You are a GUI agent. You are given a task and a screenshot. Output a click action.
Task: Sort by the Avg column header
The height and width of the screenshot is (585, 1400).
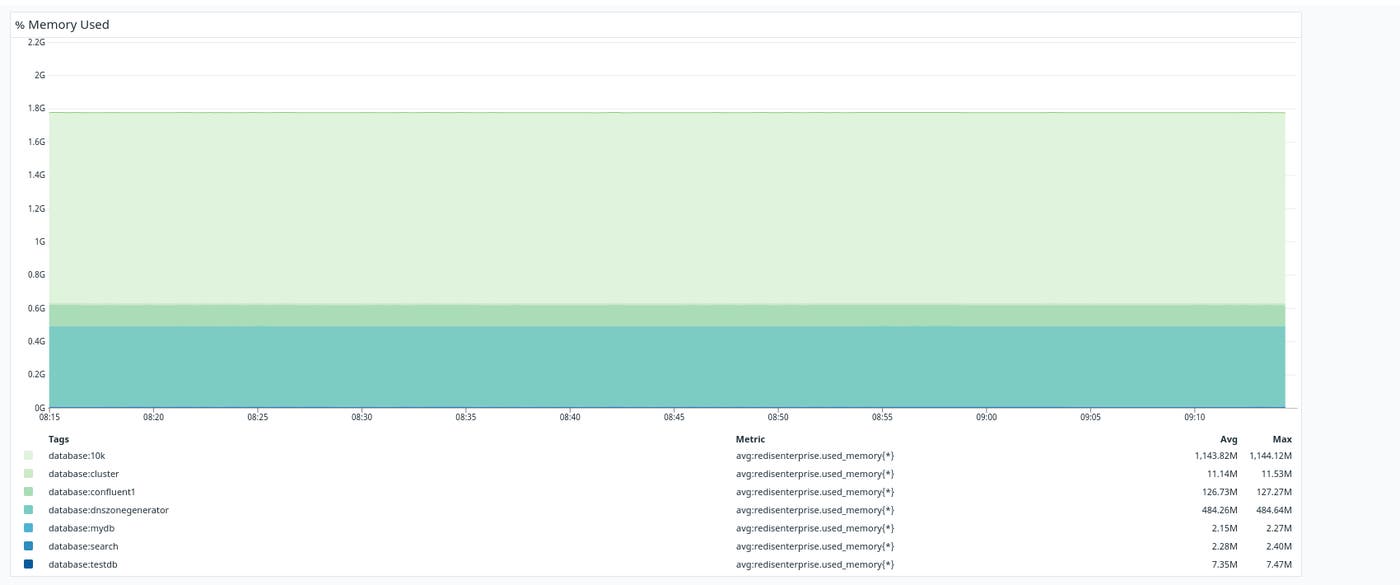coord(1227,439)
